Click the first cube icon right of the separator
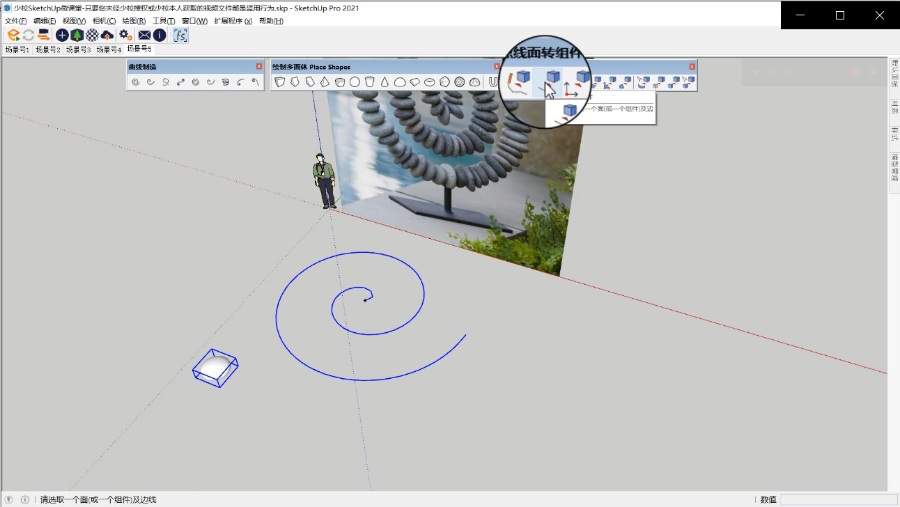Viewport: 900px width, 507px height. tap(643, 83)
